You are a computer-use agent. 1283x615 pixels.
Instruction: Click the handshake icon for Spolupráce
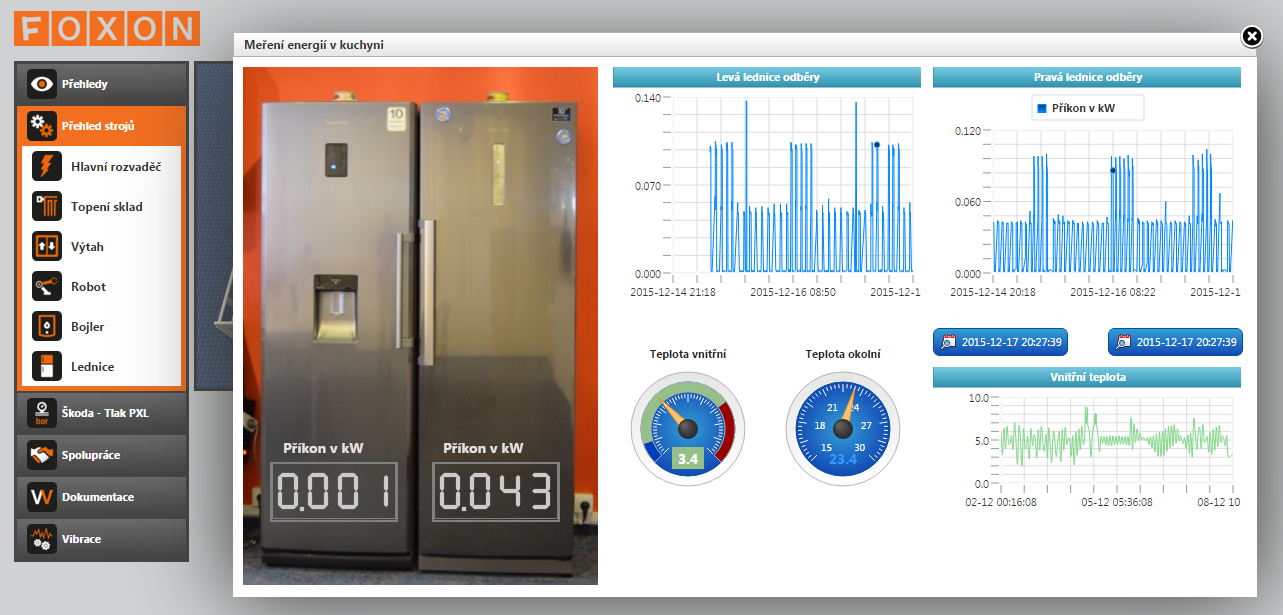click(41, 455)
